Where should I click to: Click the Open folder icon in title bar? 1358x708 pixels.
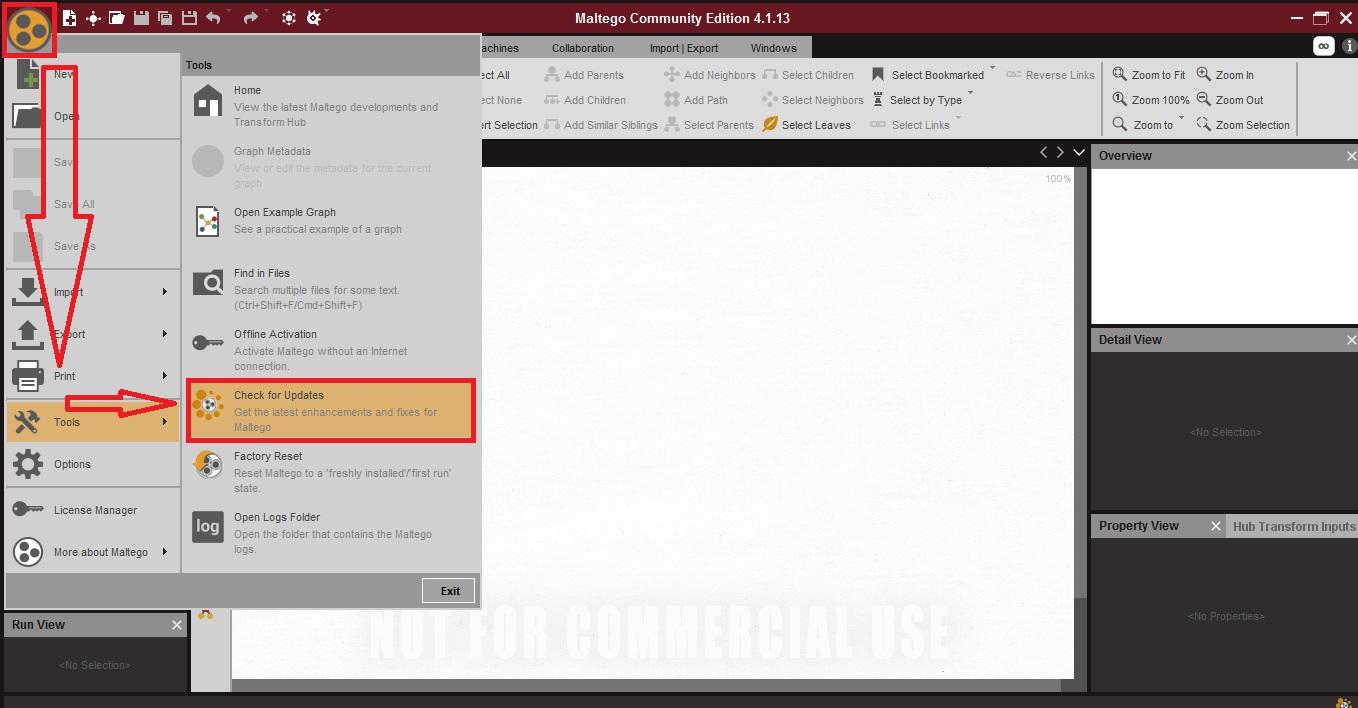click(x=116, y=18)
